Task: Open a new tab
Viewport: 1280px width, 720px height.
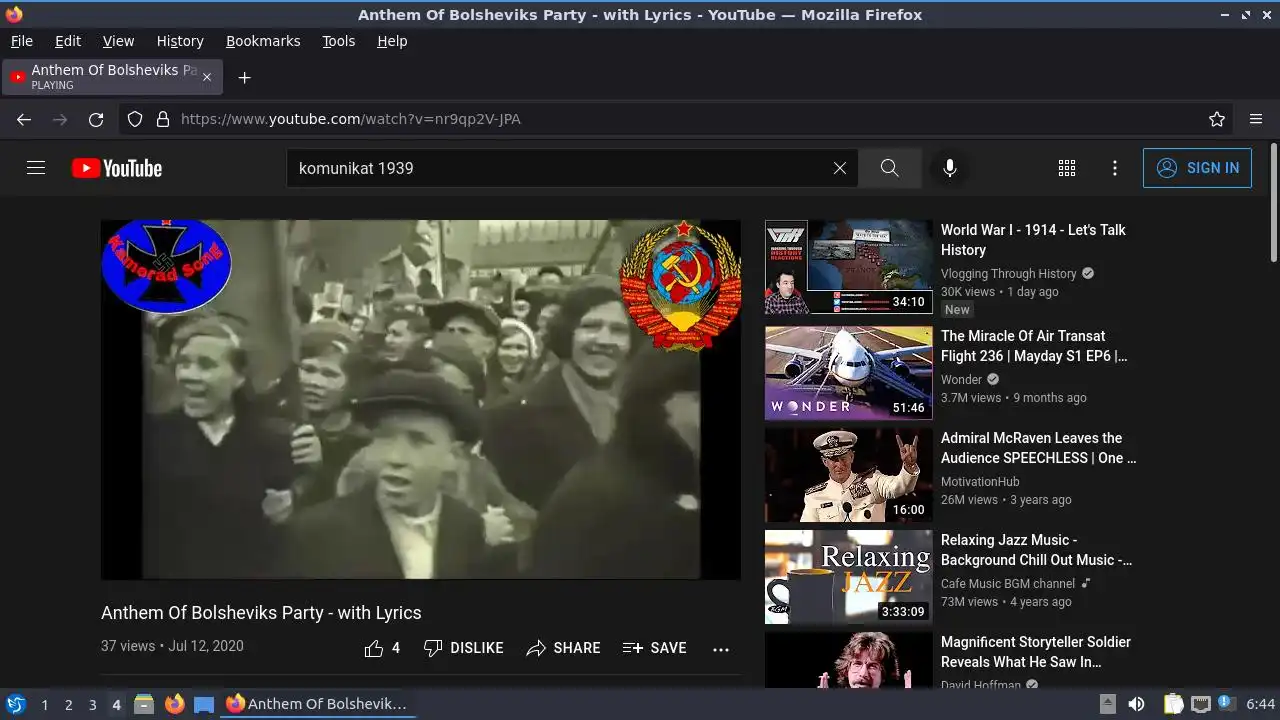Action: tap(244, 77)
